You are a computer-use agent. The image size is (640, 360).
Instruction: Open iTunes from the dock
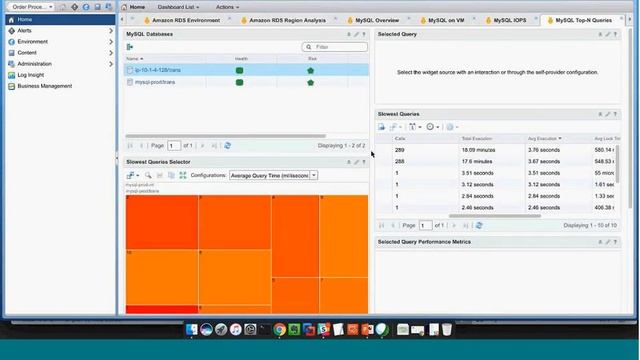coord(236,329)
